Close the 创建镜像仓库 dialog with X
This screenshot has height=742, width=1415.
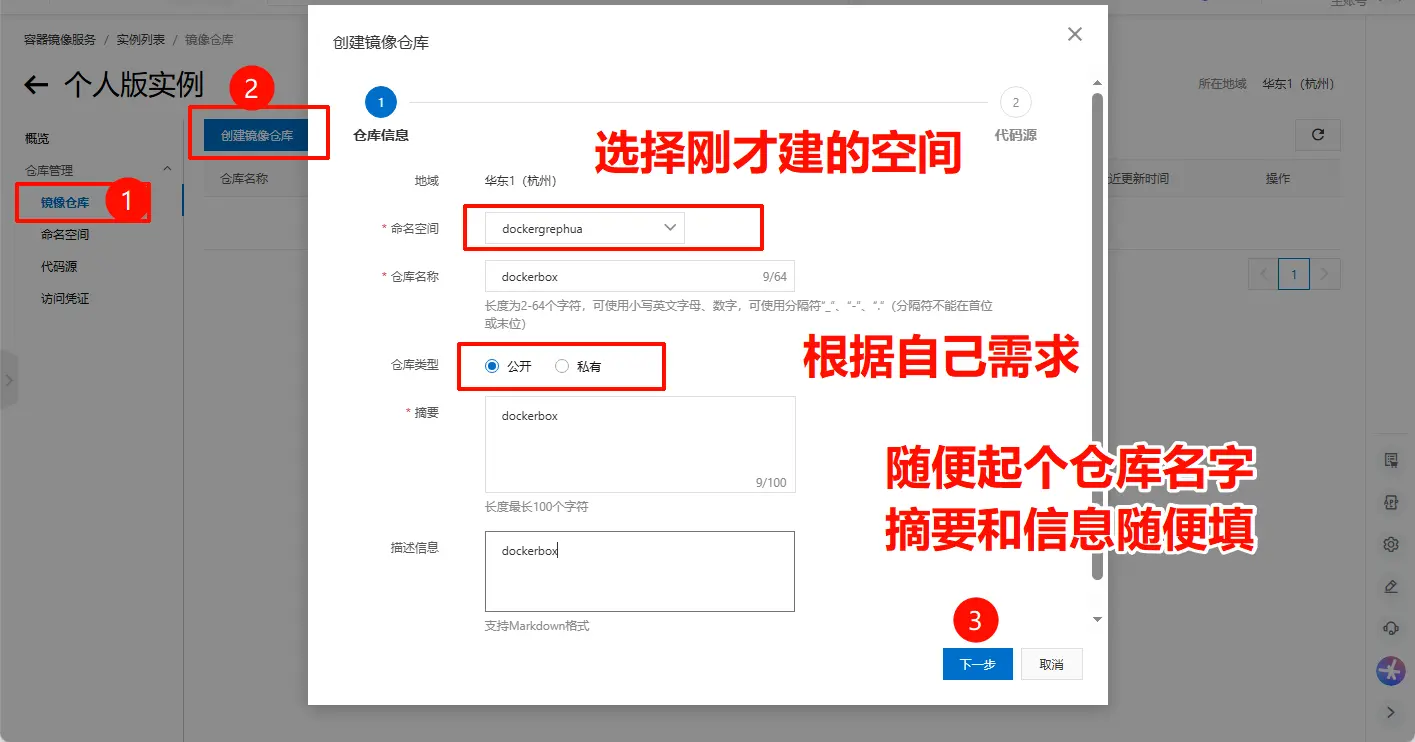click(1075, 34)
